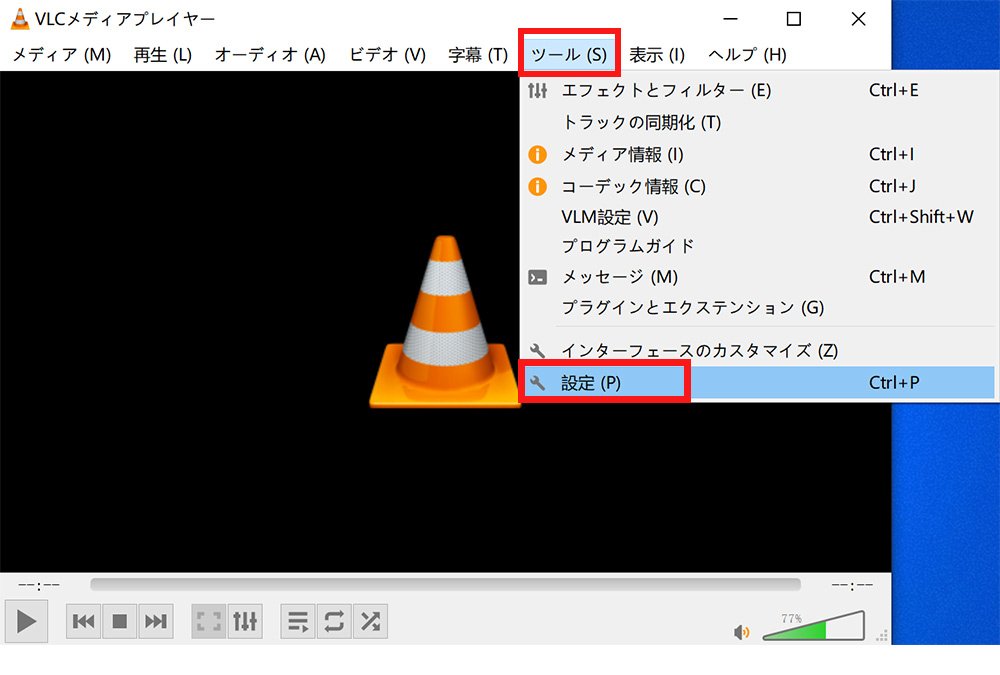Click the previous track button
1000x675 pixels.
(x=84, y=621)
